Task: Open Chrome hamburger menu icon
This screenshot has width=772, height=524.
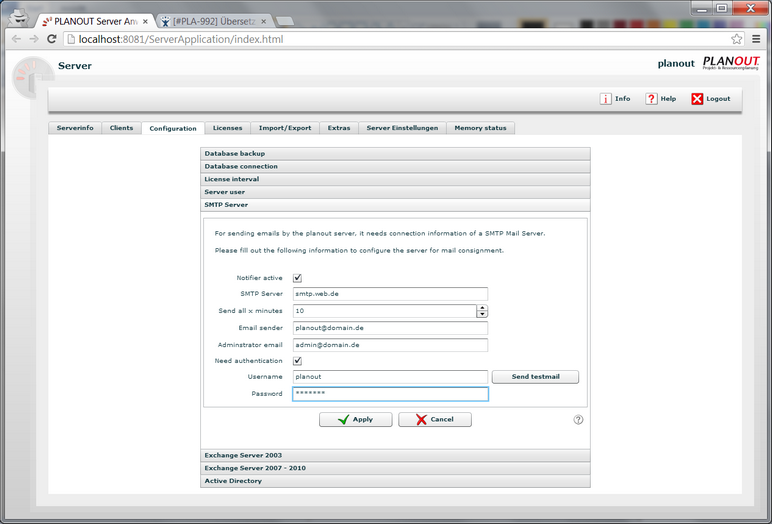Action: (x=756, y=39)
